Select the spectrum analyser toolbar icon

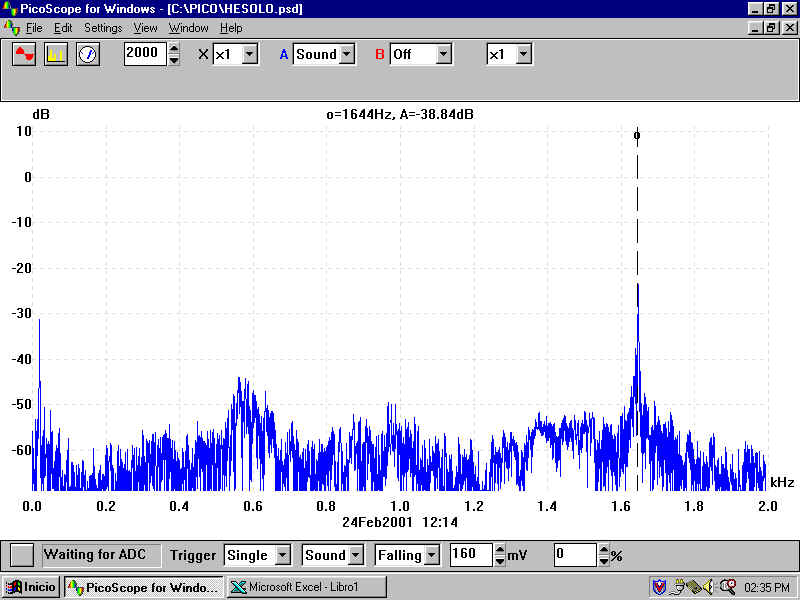pyautogui.click(x=56, y=54)
